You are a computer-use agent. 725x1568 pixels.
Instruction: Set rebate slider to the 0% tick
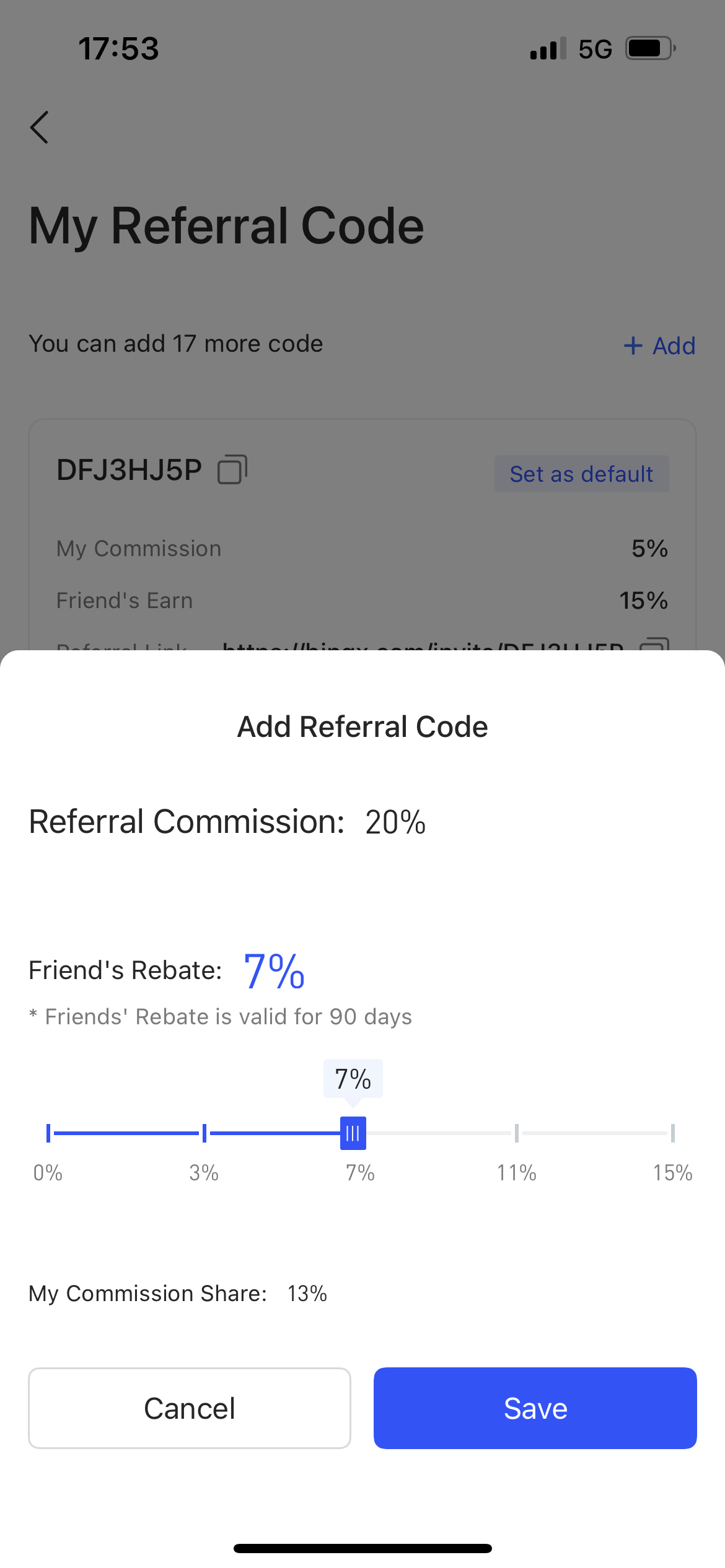click(x=48, y=1133)
